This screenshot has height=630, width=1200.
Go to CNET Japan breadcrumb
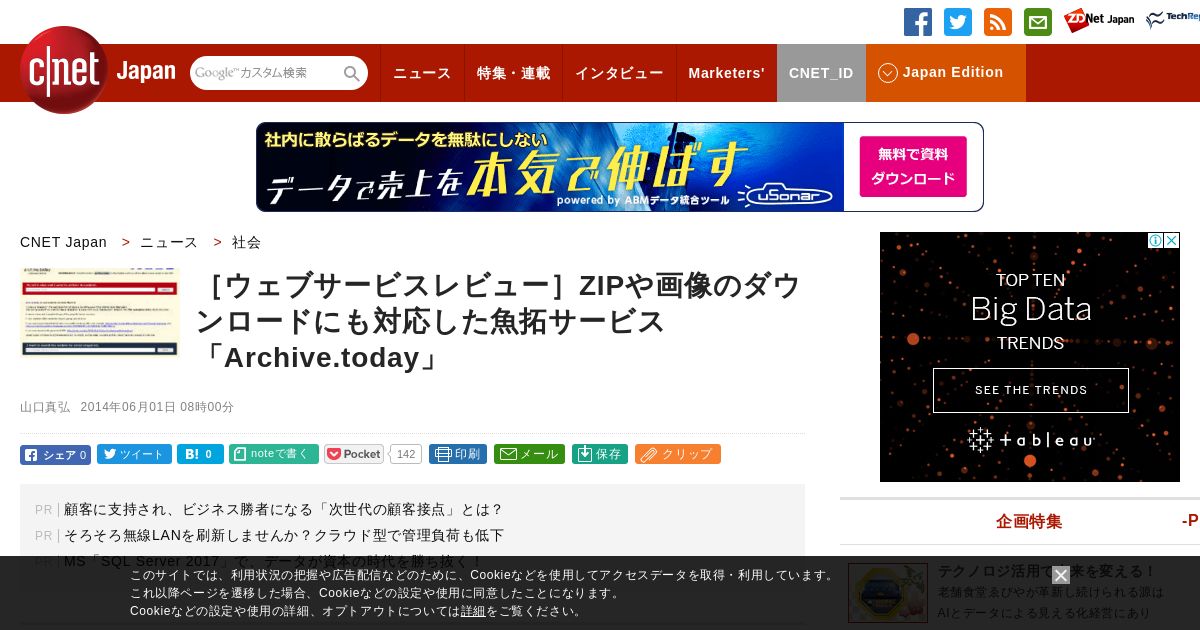(63, 242)
